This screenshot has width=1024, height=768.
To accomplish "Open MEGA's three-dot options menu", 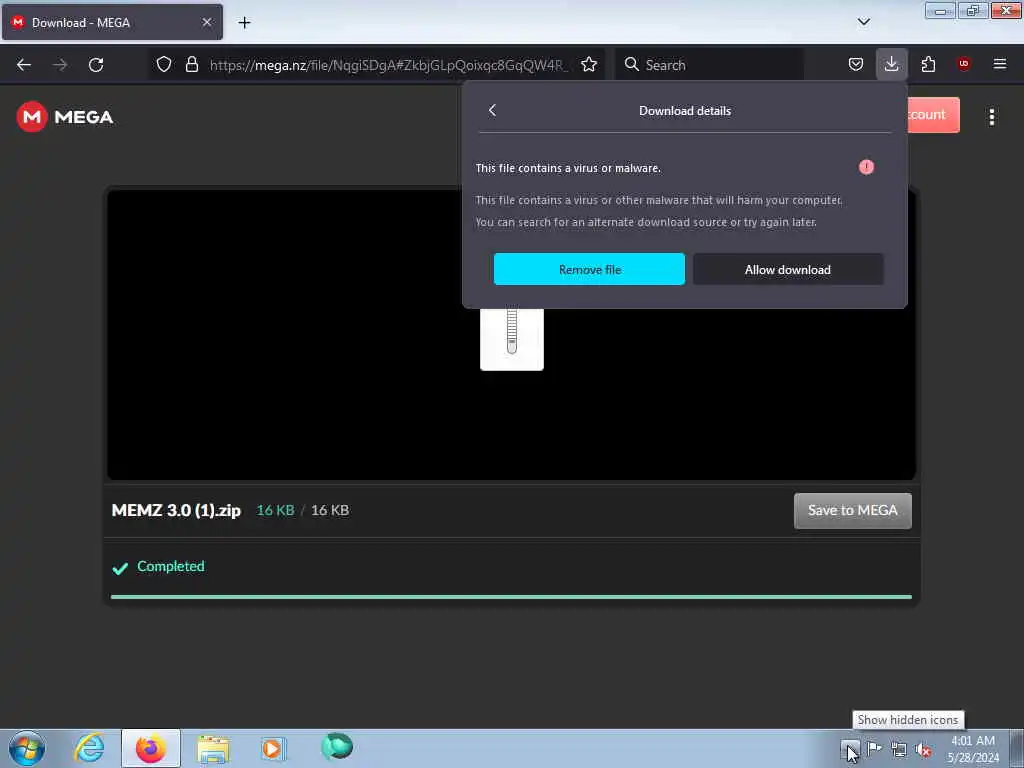I will click(991, 117).
